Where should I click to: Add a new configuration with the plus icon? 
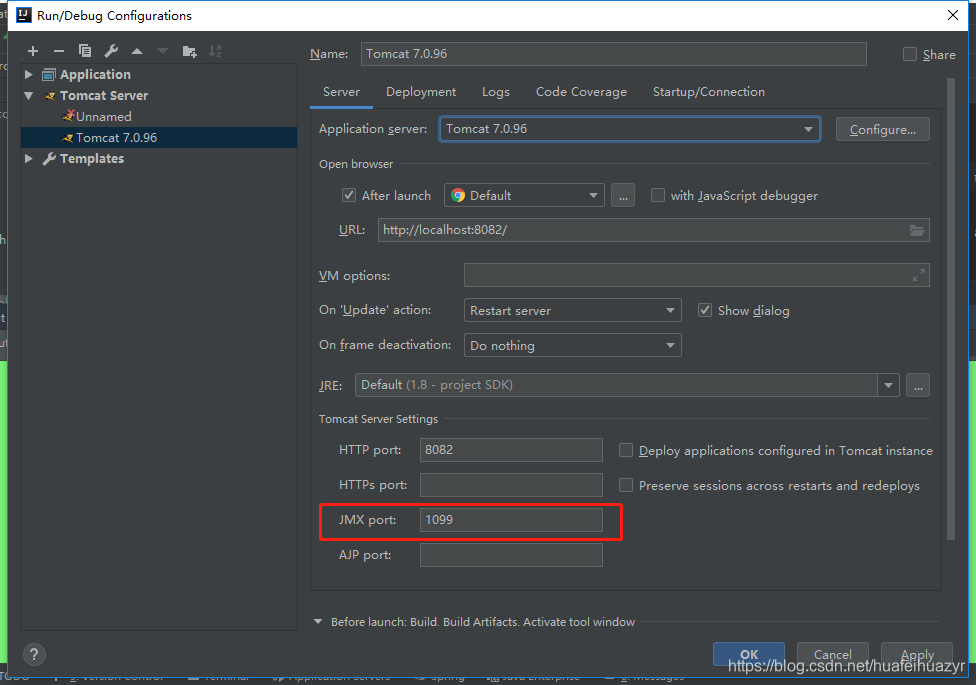(33, 51)
